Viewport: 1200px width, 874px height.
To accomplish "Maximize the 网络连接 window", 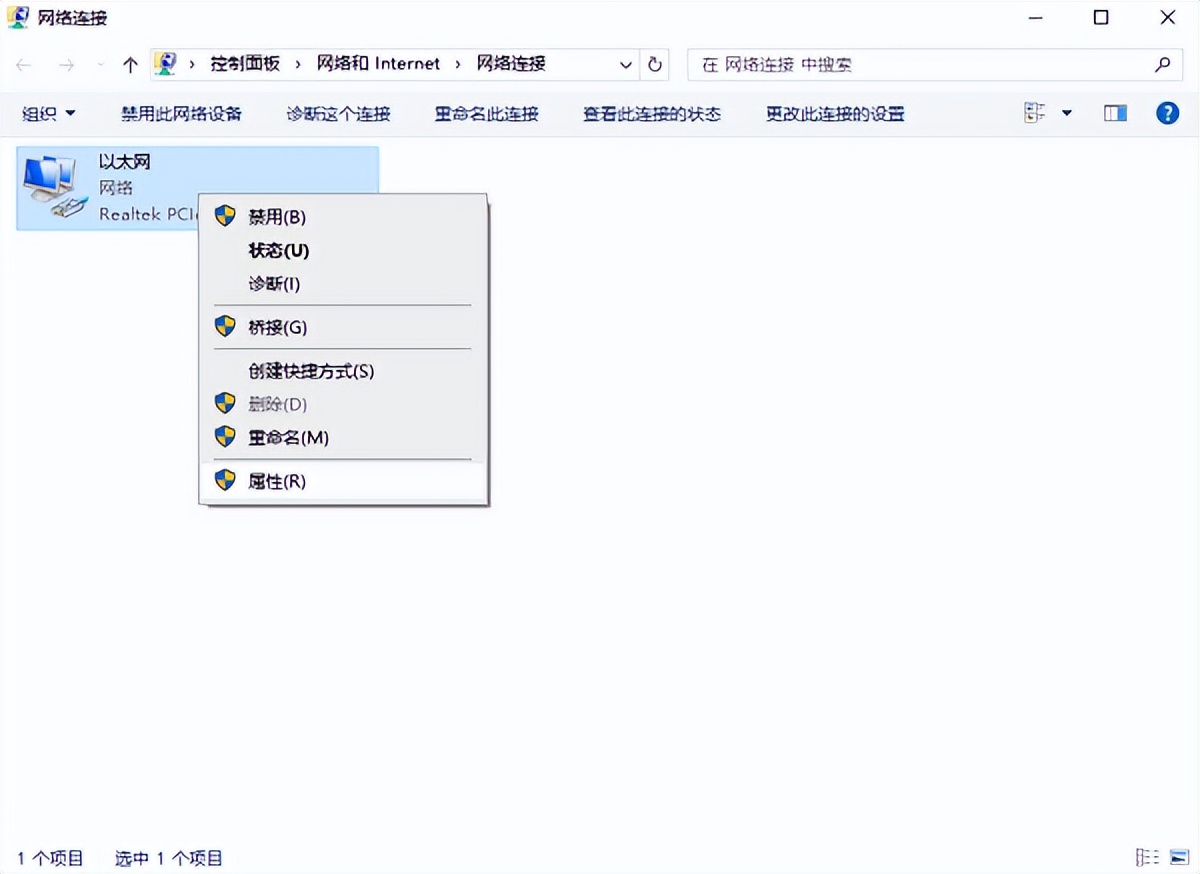I will (1101, 17).
